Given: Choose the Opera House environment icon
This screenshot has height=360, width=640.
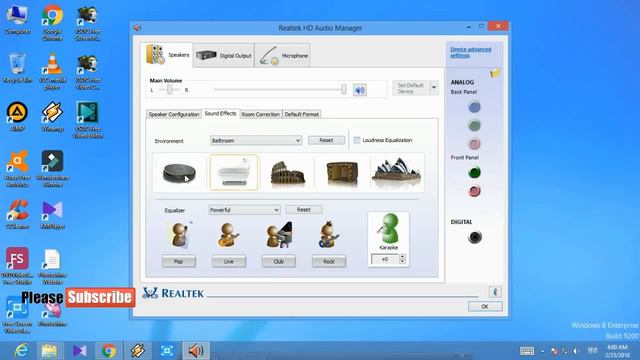Looking at the screenshot, I should pyautogui.click(x=396, y=171).
